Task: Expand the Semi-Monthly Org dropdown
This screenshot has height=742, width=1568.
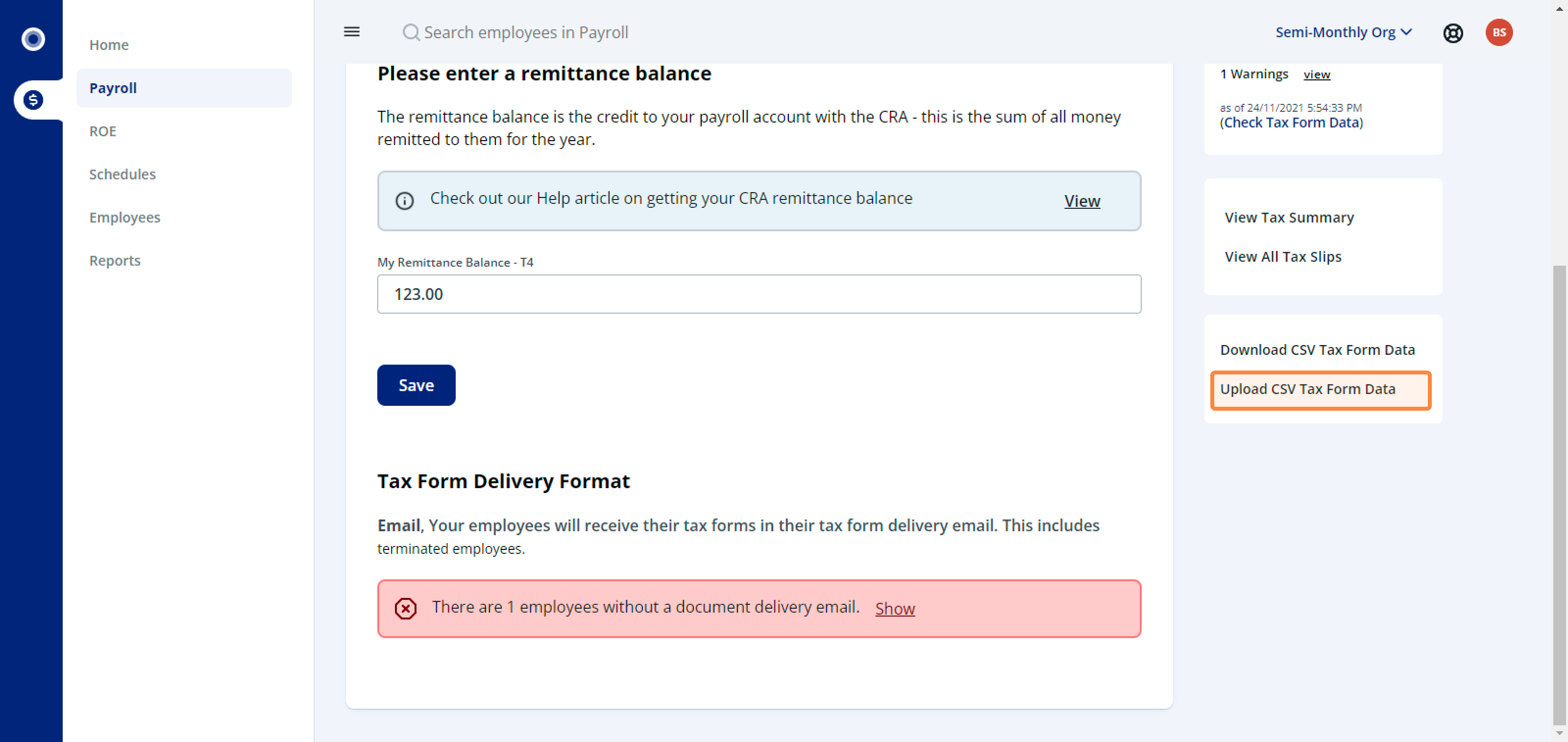Action: coord(1344,32)
